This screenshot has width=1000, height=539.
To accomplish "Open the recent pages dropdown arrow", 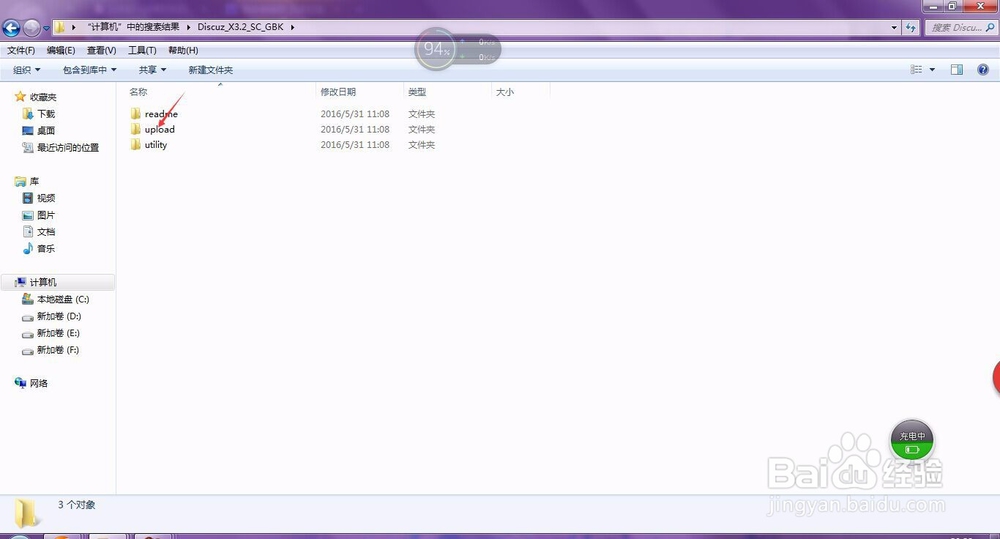I will click(46, 28).
